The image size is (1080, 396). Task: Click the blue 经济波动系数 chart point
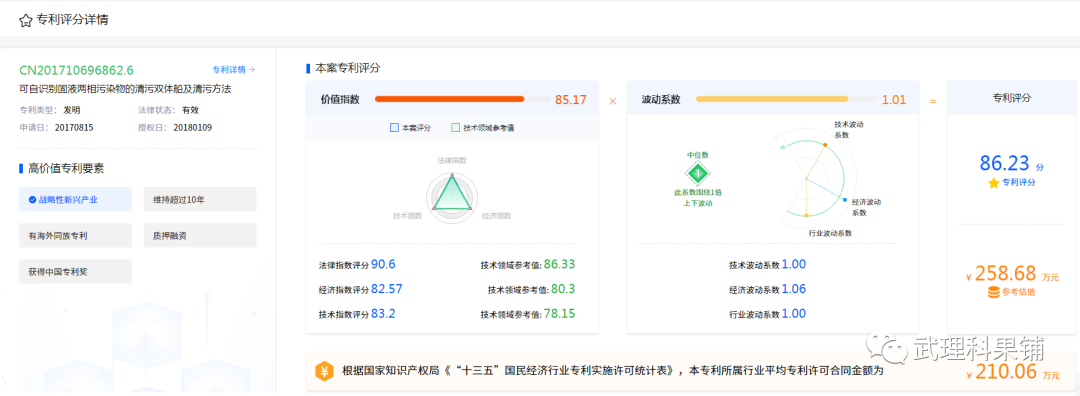coord(845,200)
